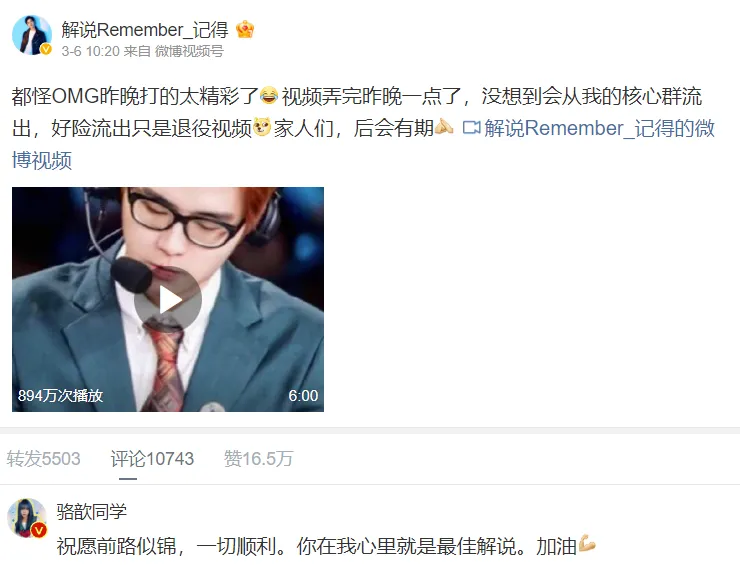The width and height of the screenshot is (740, 565).
Task: Click the 6:00 video duration label
Action: click(x=303, y=396)
